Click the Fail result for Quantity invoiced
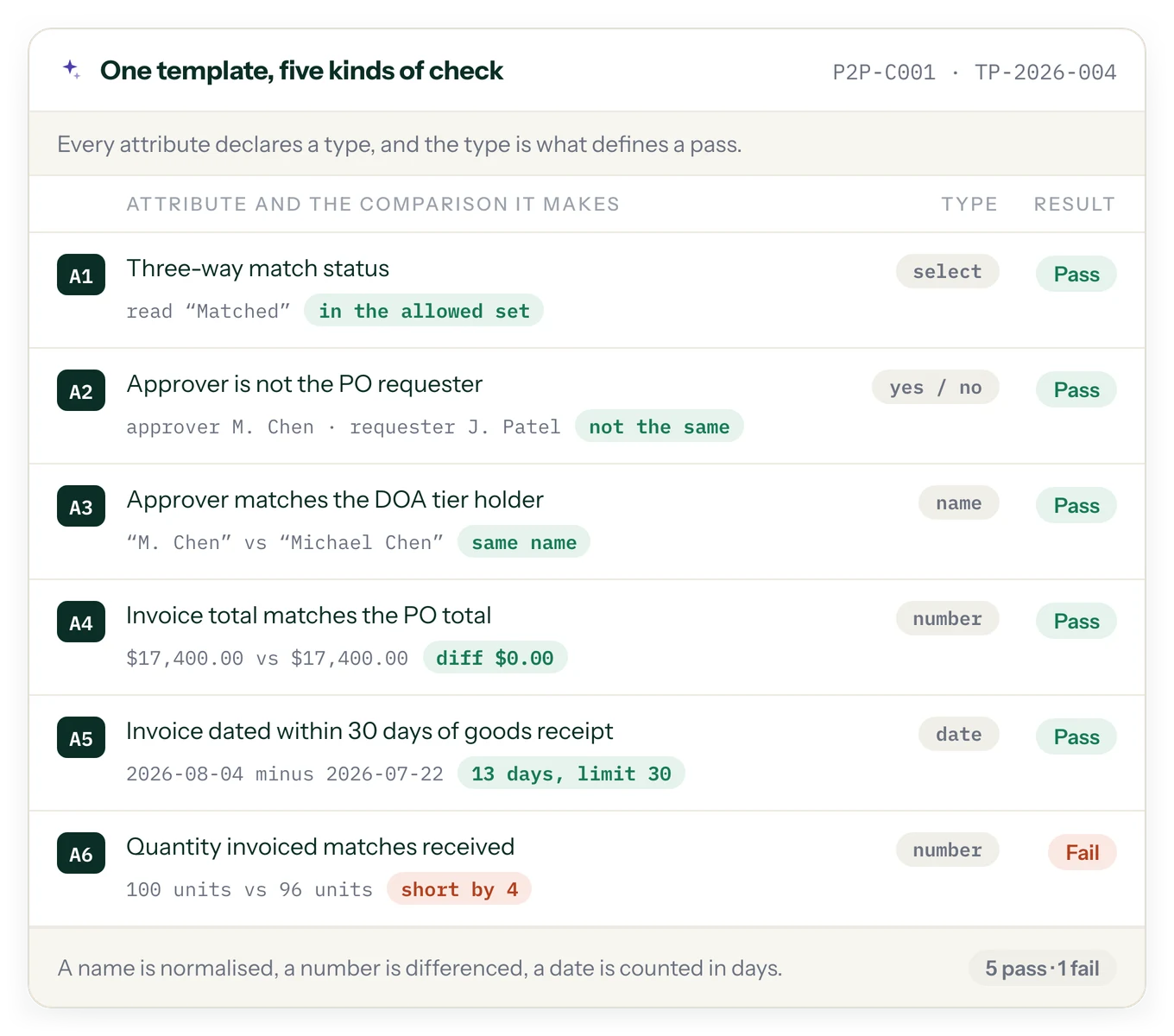This screenshot has width=1174, height=1036. click(x=1082, y=852)
